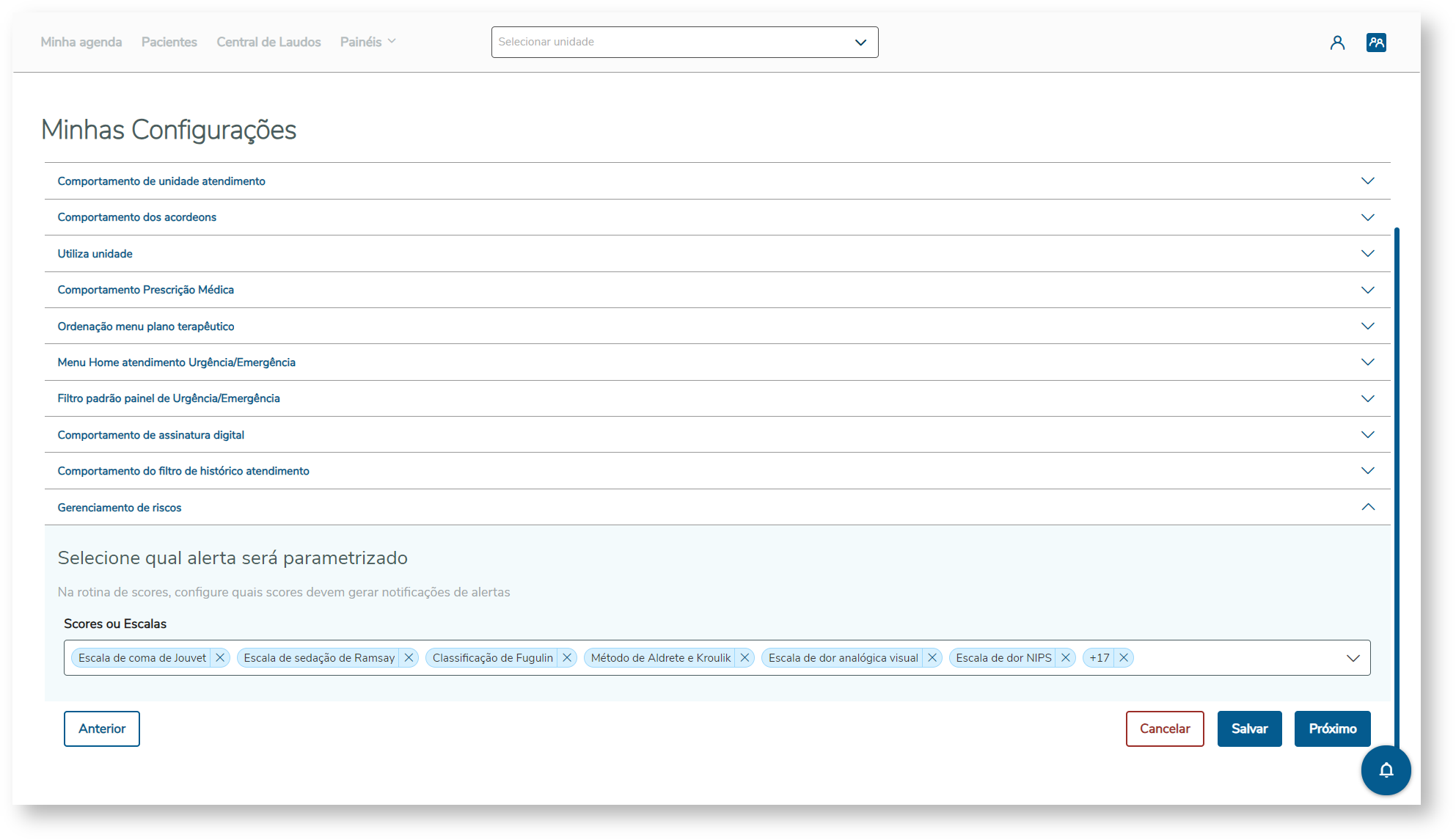Expand the Scores ou Escalas dropdown arrow
Image resolution: width=1456 pixels, height=840 pixels.
click(x=1353, y=658)
